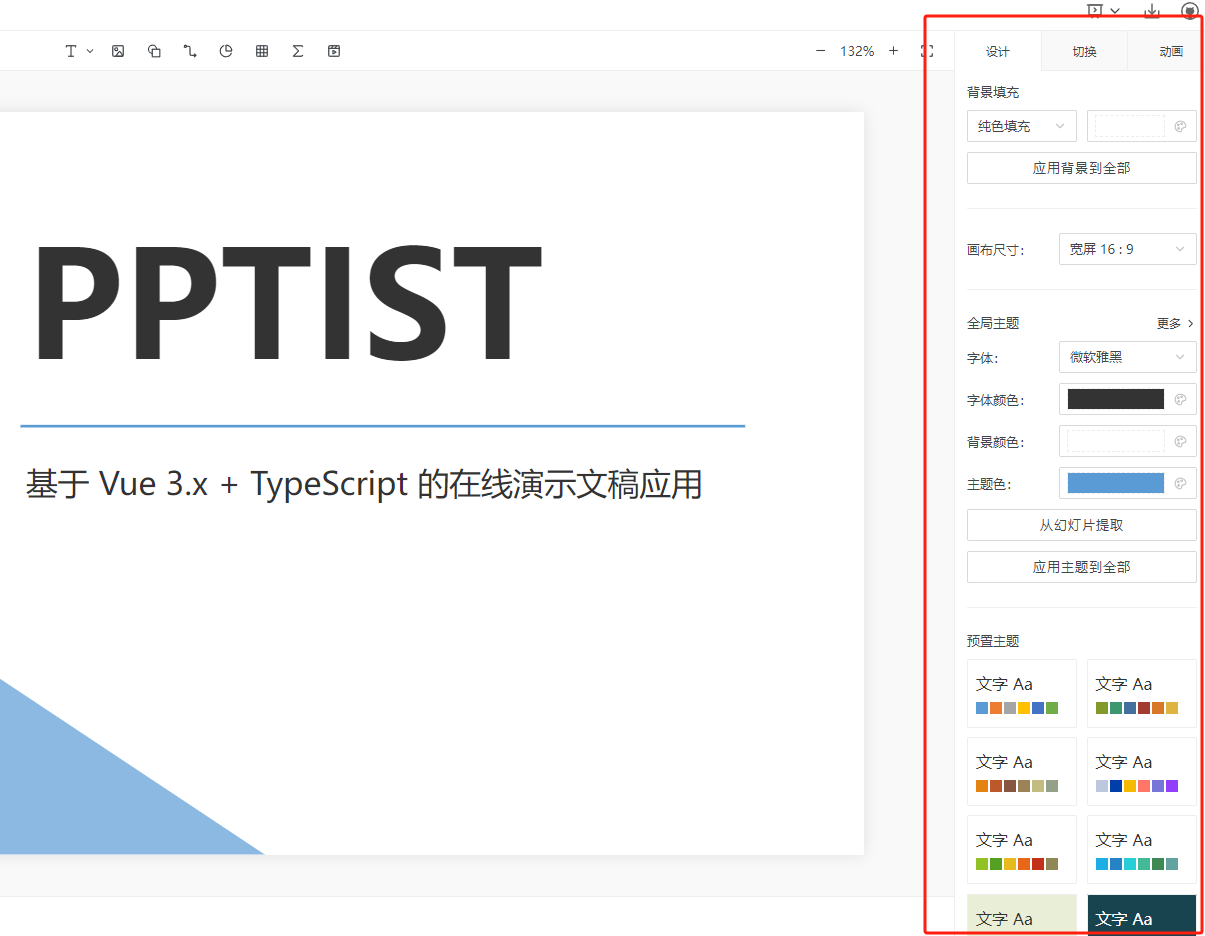
Task: Click the 从幻灯片提取 button
Action: point(1081,524)
